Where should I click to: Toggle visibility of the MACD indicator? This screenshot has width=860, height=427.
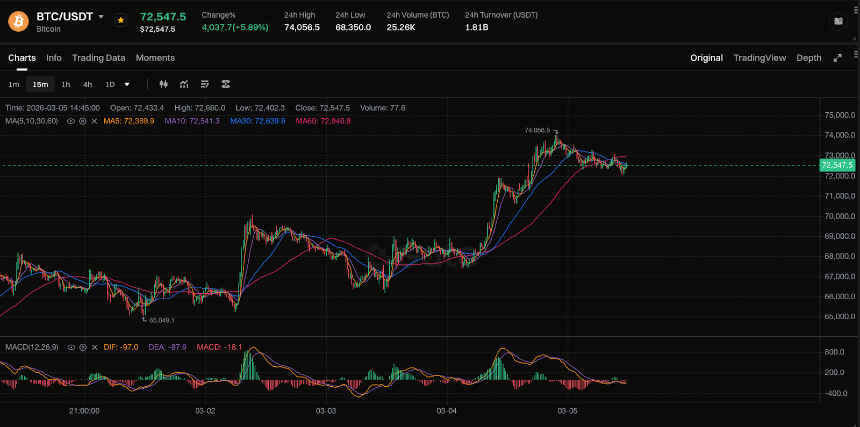71,348
